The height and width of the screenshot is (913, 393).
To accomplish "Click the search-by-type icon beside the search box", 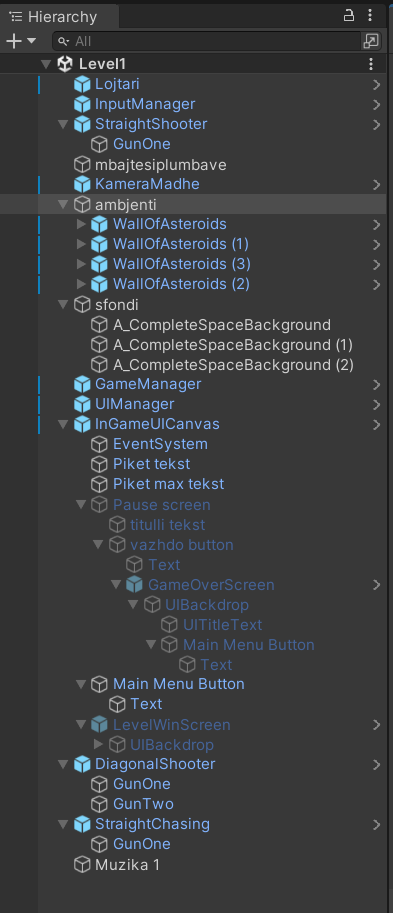I will pos(371,41).
